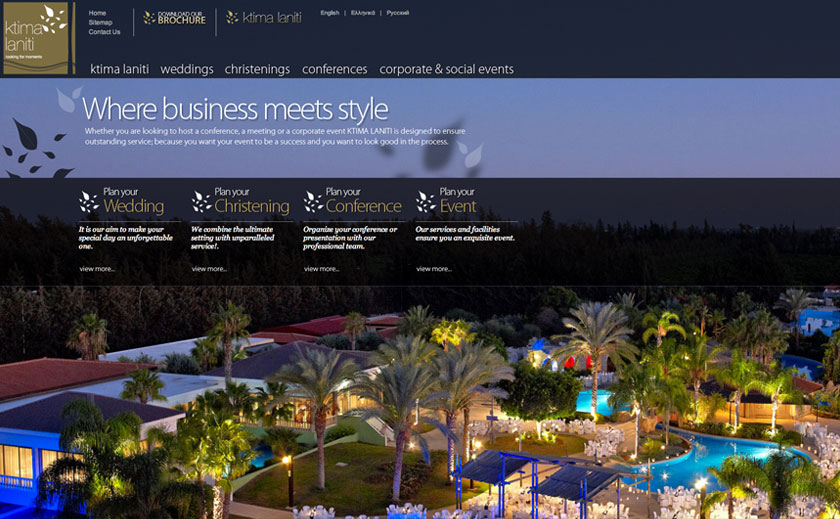Image resolution: width=840 pixels, height=519 pixels.
Task: Switch the site language to English
Action: pos(330,13)
